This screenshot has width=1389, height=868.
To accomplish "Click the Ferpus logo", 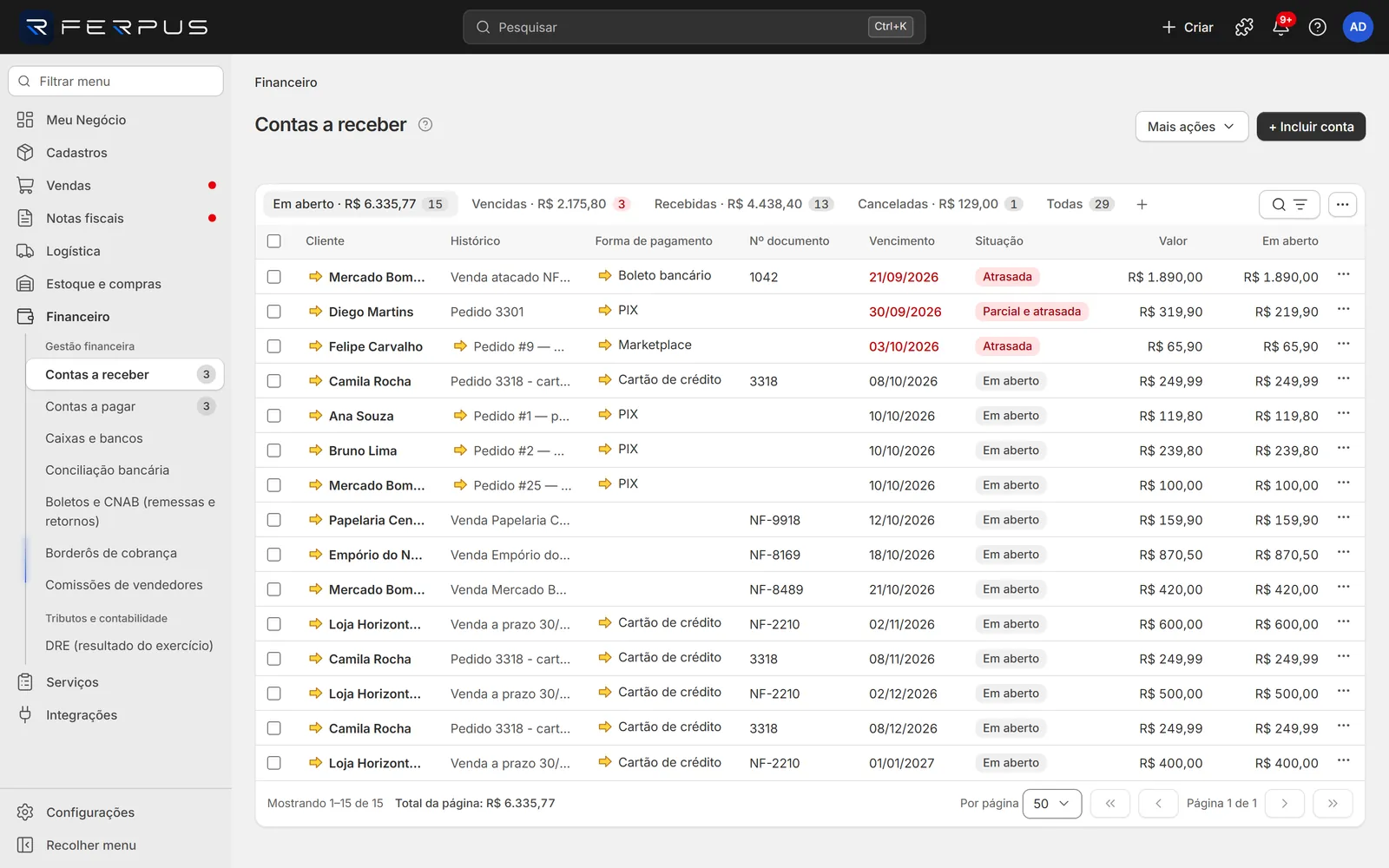I will [115, 27].
